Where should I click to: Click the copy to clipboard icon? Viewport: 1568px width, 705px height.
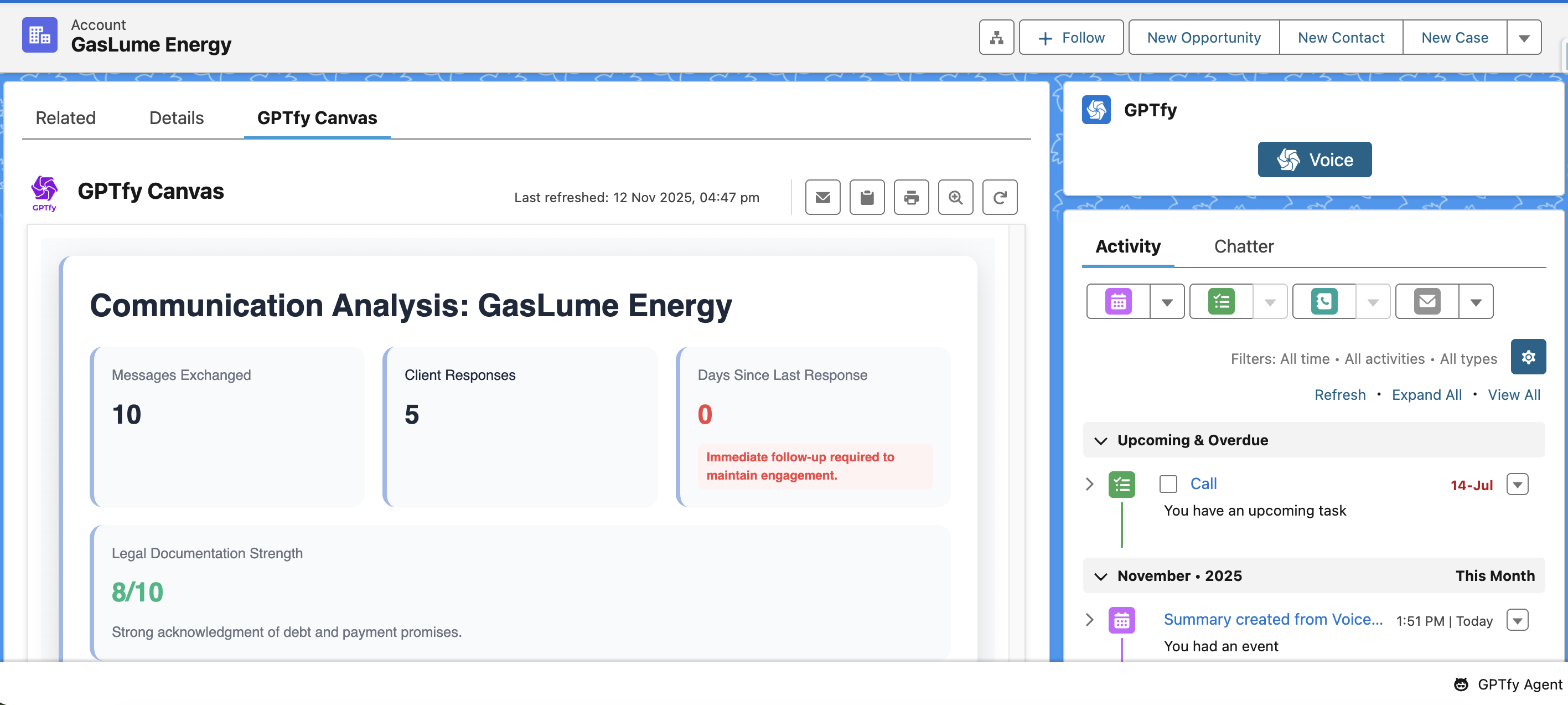(x=867, y=197)
